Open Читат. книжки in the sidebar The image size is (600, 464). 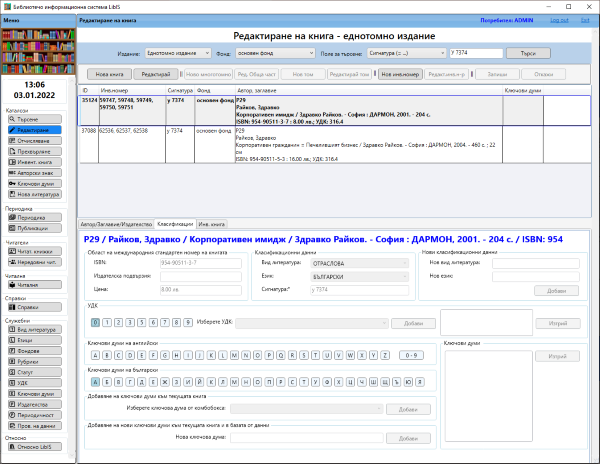33,251
